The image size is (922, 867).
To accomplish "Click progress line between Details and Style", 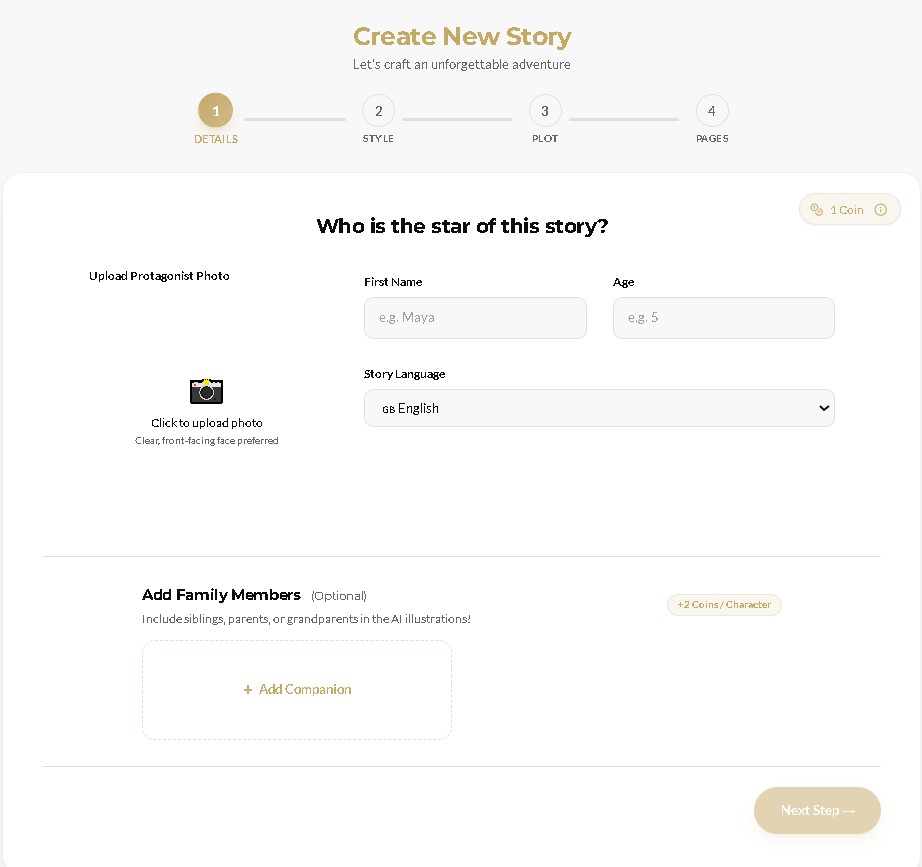I will pyautogui.click(x=295, y=120).
